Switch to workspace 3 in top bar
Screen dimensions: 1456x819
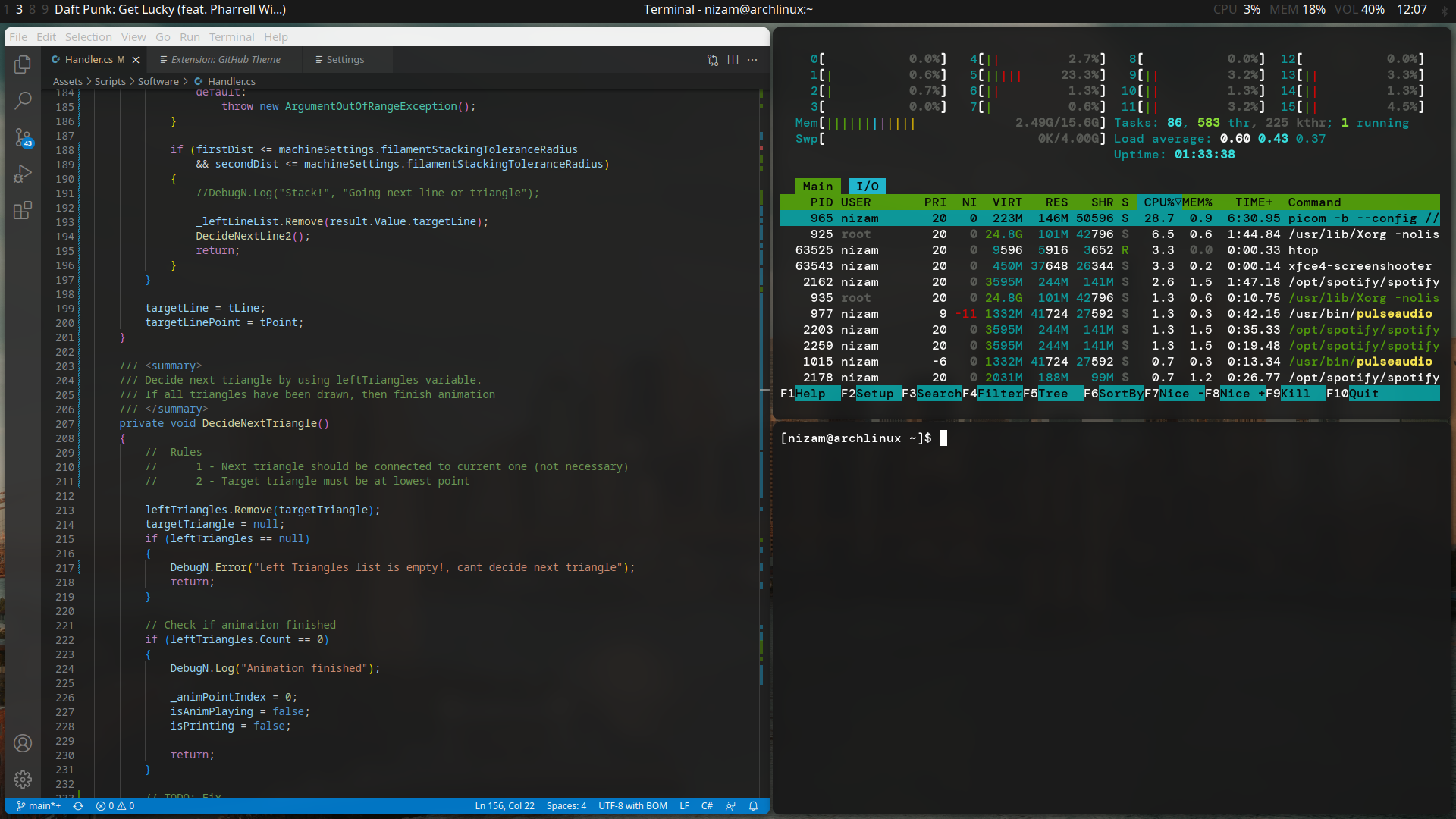pos(20,9)
